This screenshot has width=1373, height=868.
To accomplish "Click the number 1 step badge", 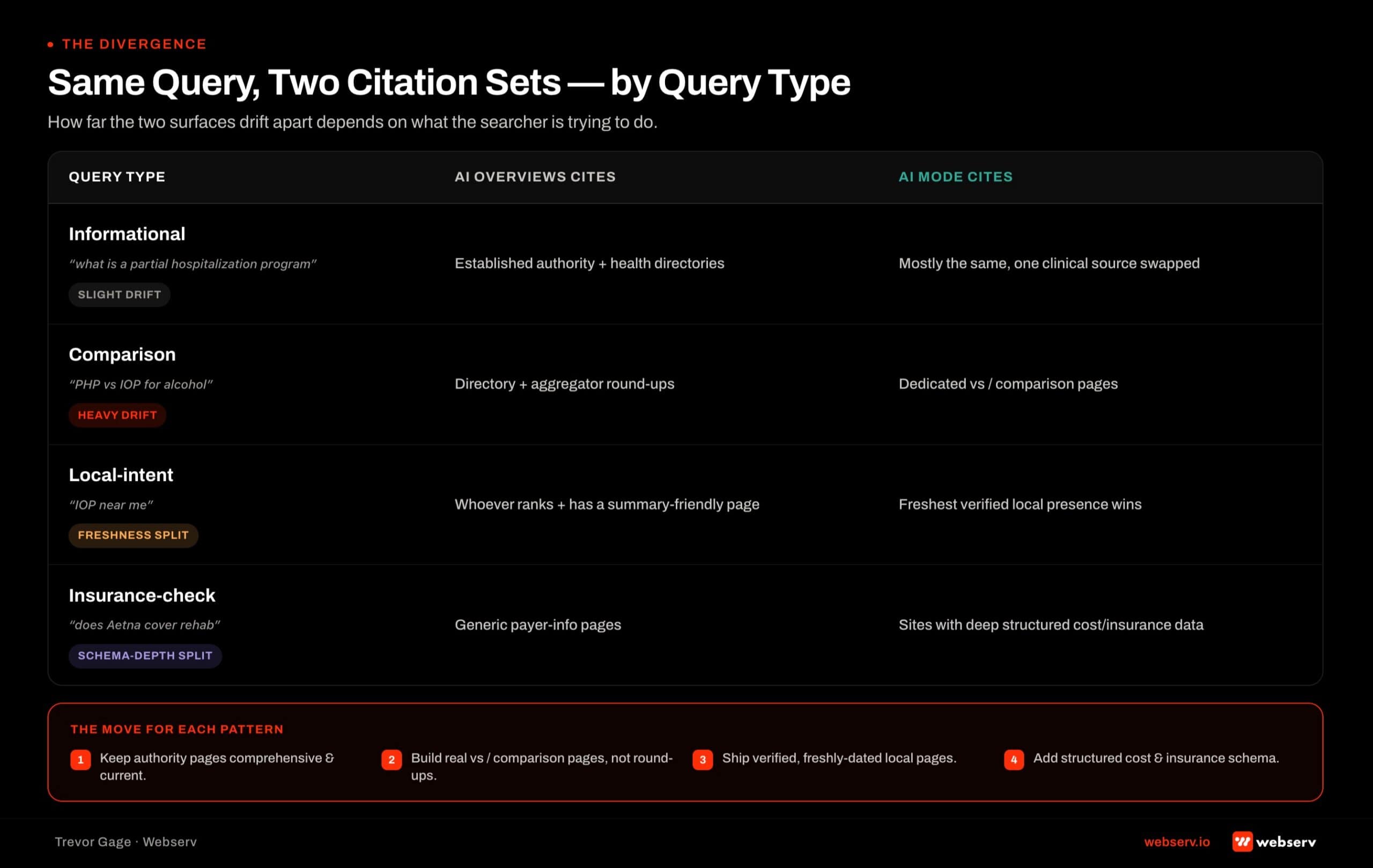I will (80, 760).
